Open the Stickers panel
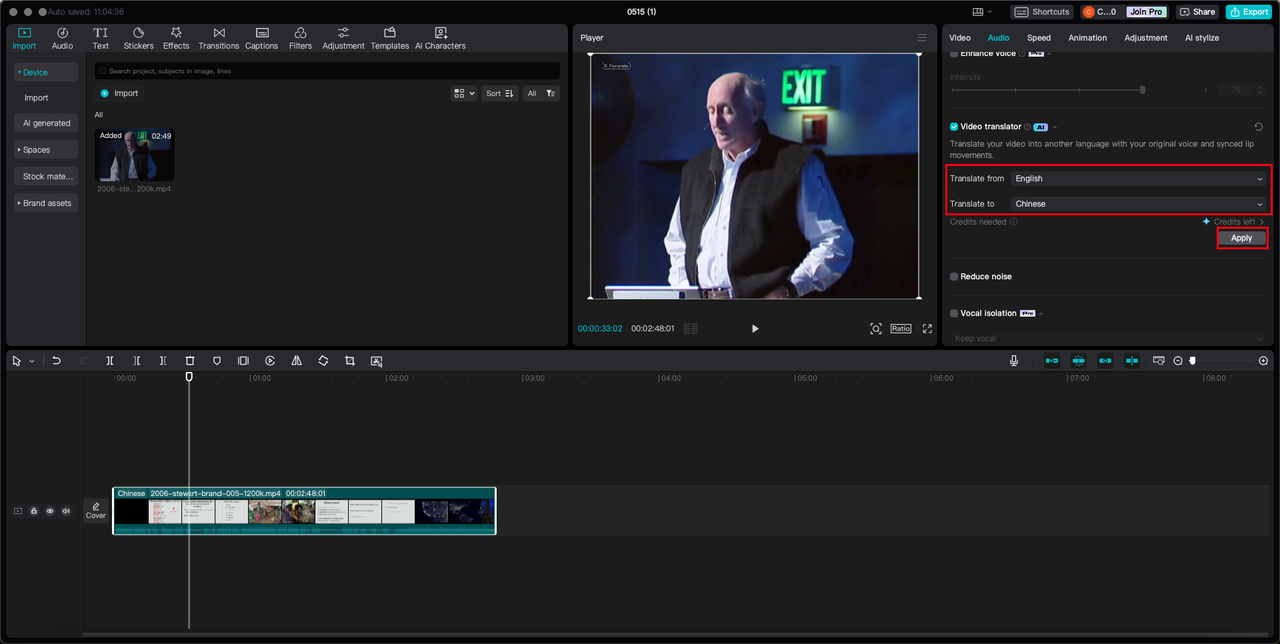Viewport: 1280px width, 644px height. click(x=138, y=38)
